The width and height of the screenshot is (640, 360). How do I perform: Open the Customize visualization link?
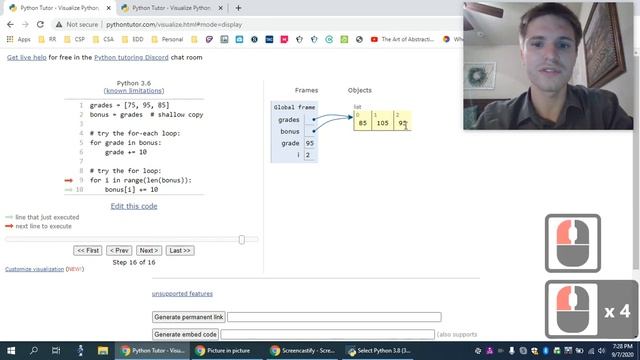pos(35,269)
